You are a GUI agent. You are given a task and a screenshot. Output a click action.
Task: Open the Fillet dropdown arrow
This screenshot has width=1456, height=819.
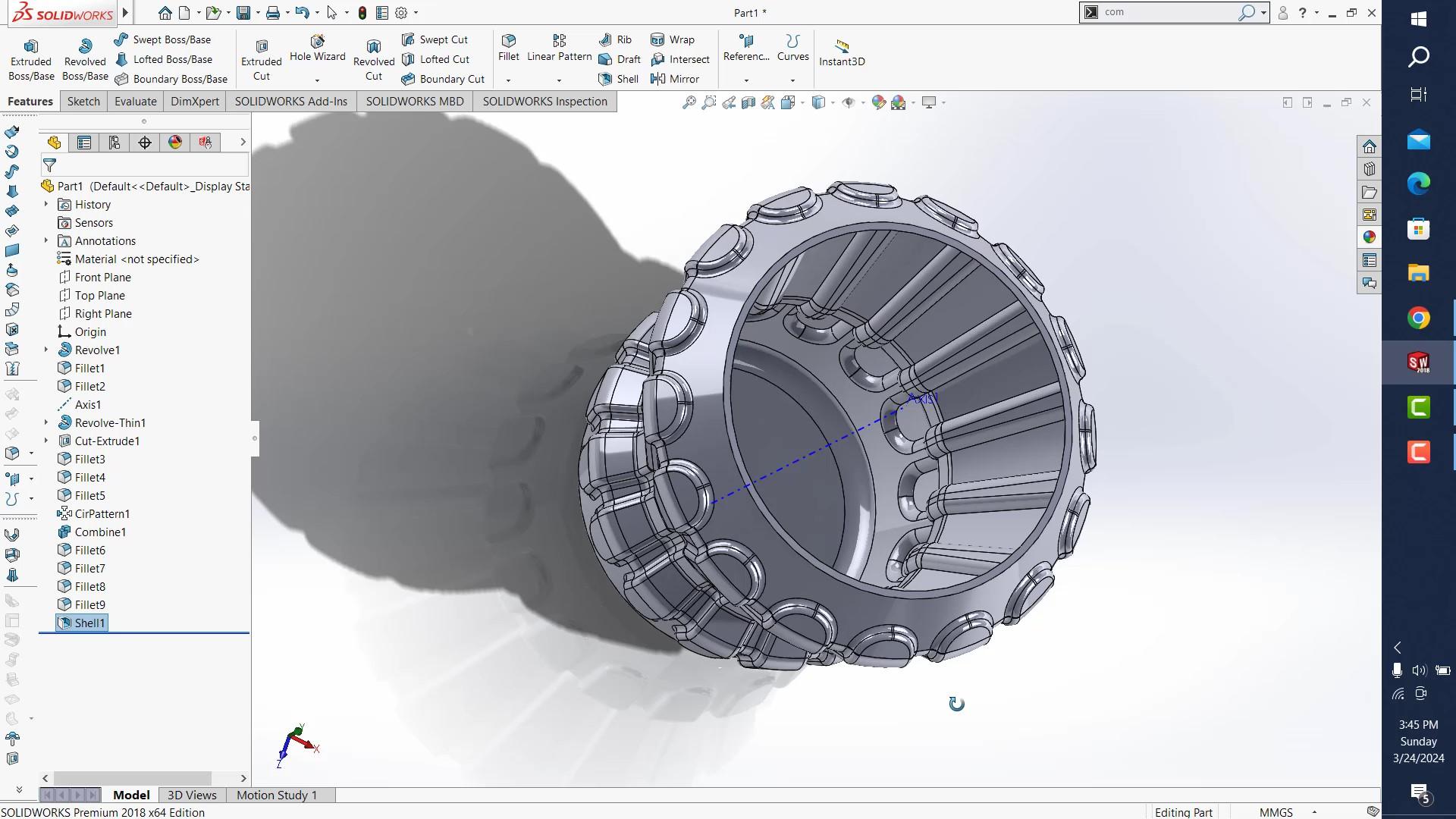[x=508, y=80]
